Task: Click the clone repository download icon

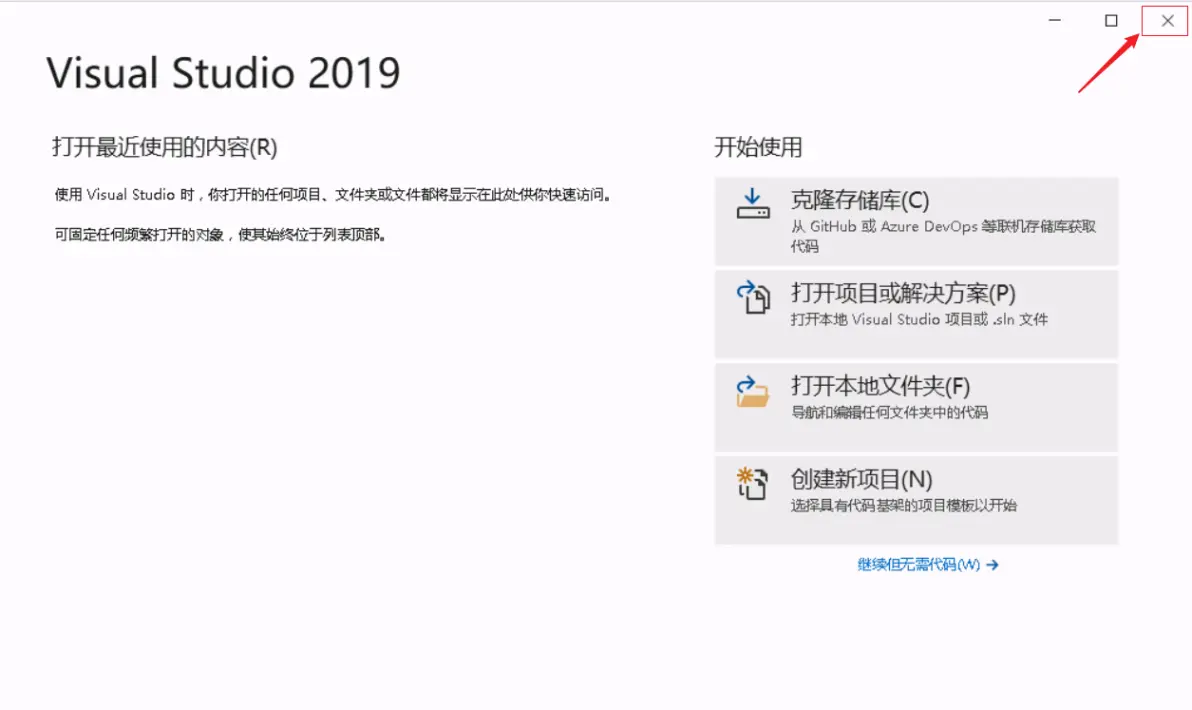Action: [x=753, y=204]
